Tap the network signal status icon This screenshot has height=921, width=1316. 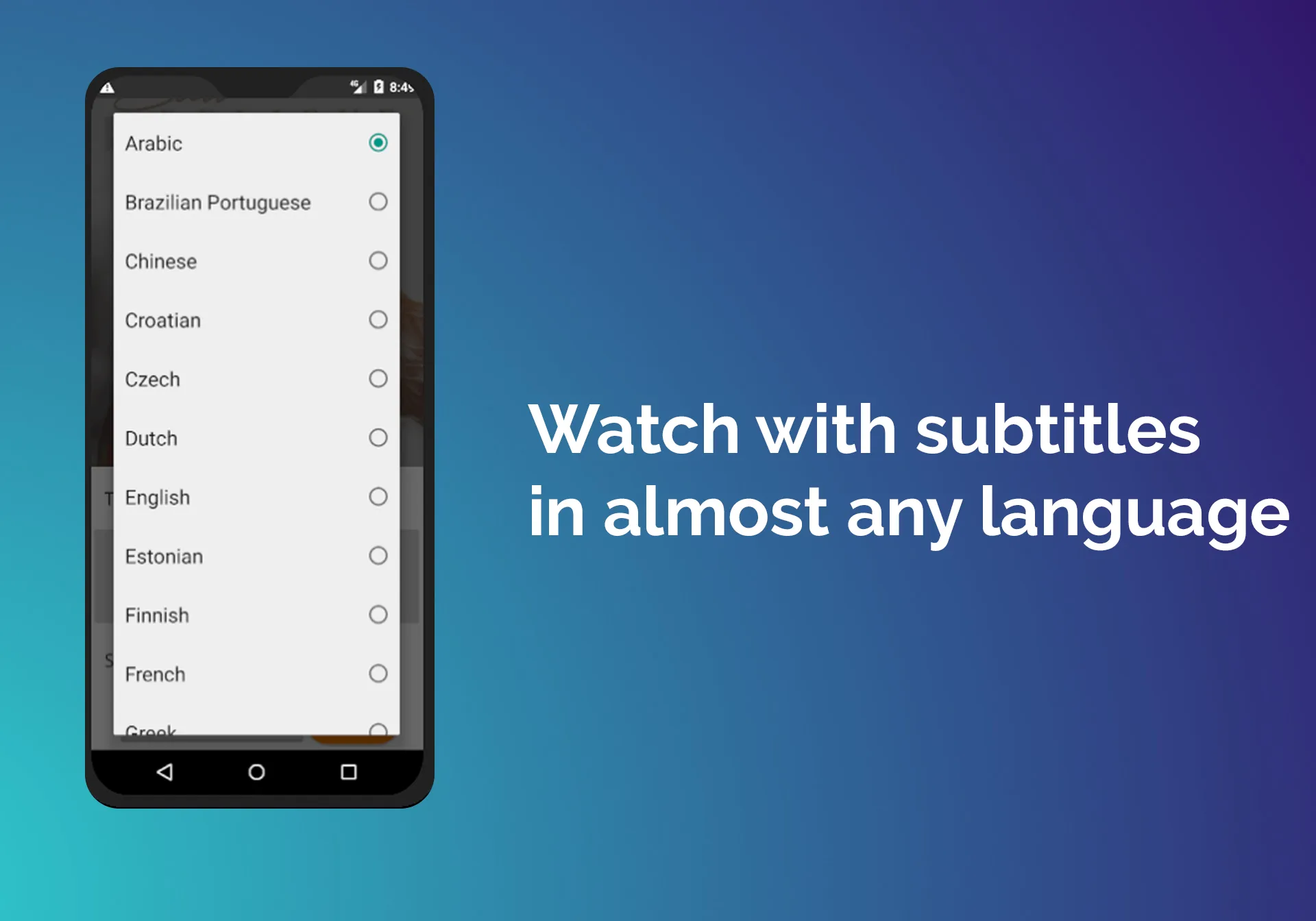354,87
